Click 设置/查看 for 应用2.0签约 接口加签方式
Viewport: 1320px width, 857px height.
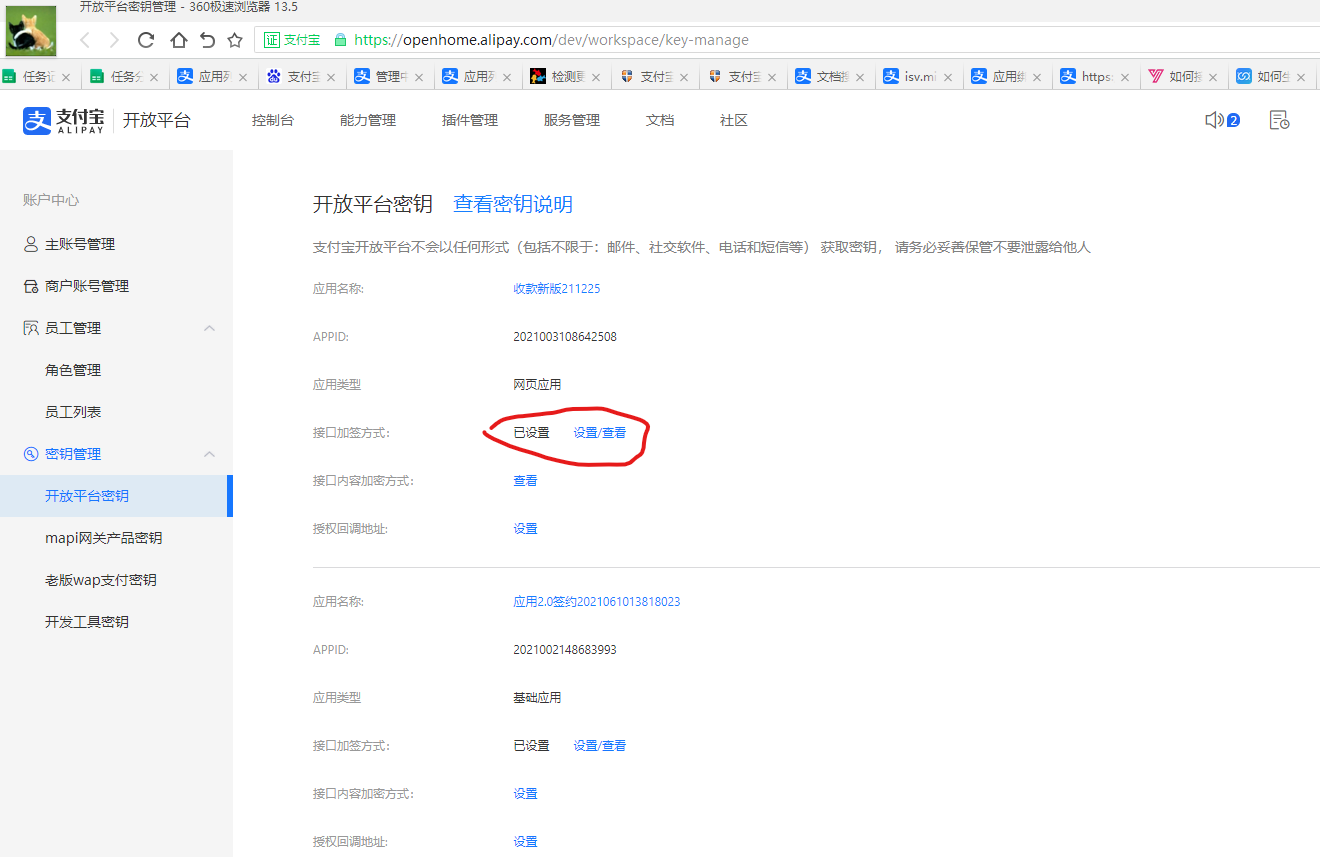point(600,746)
